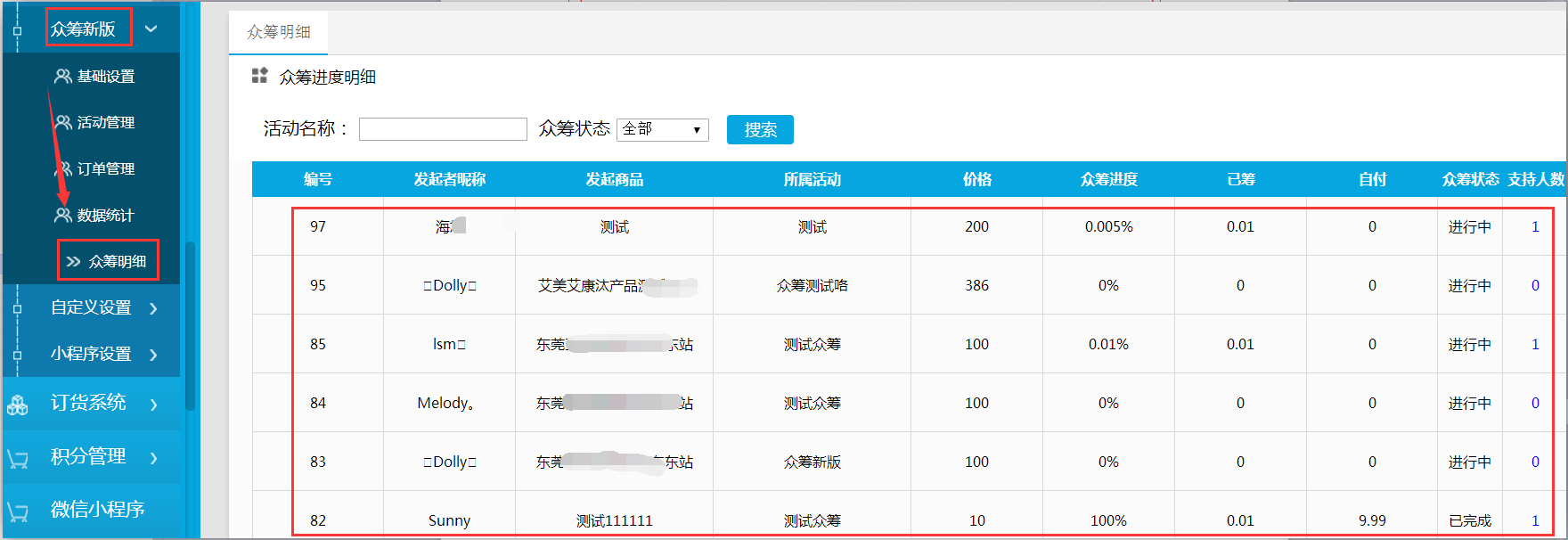Viewport: 1568px width, 540px height.
Task: Click inside the 活动名称 text field
Action: tap(443, 129)
